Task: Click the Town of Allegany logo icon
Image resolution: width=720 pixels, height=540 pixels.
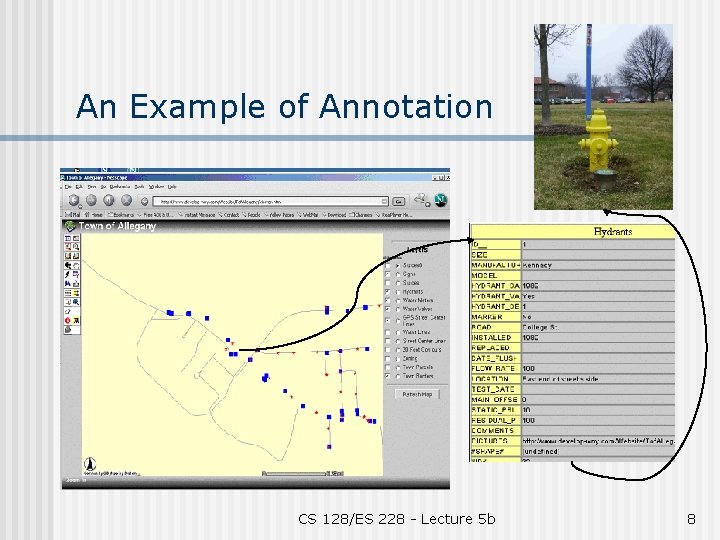Action: click(70, 226)
